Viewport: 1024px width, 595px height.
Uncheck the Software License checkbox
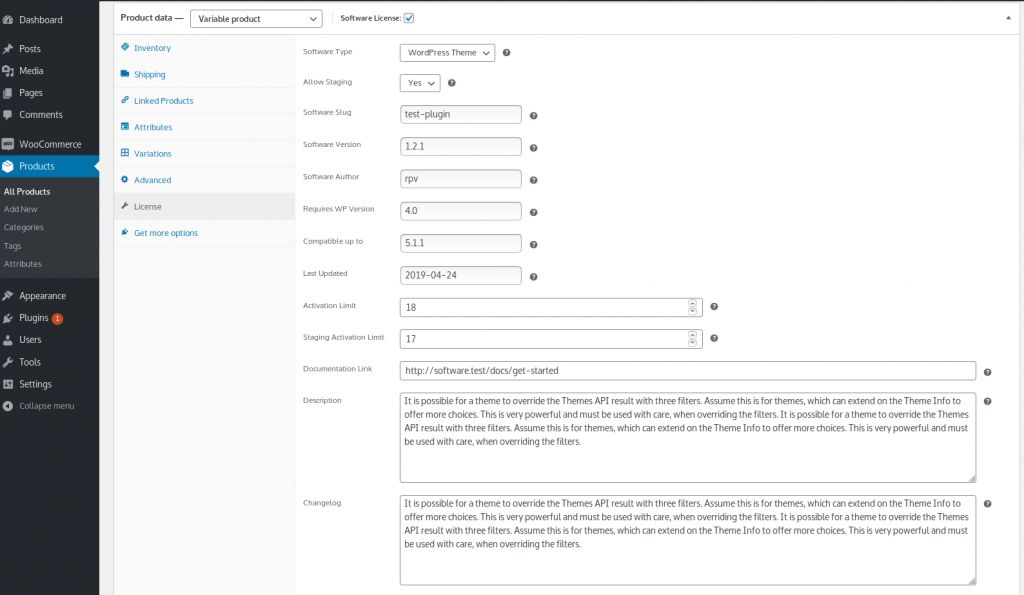coord(409,18)
